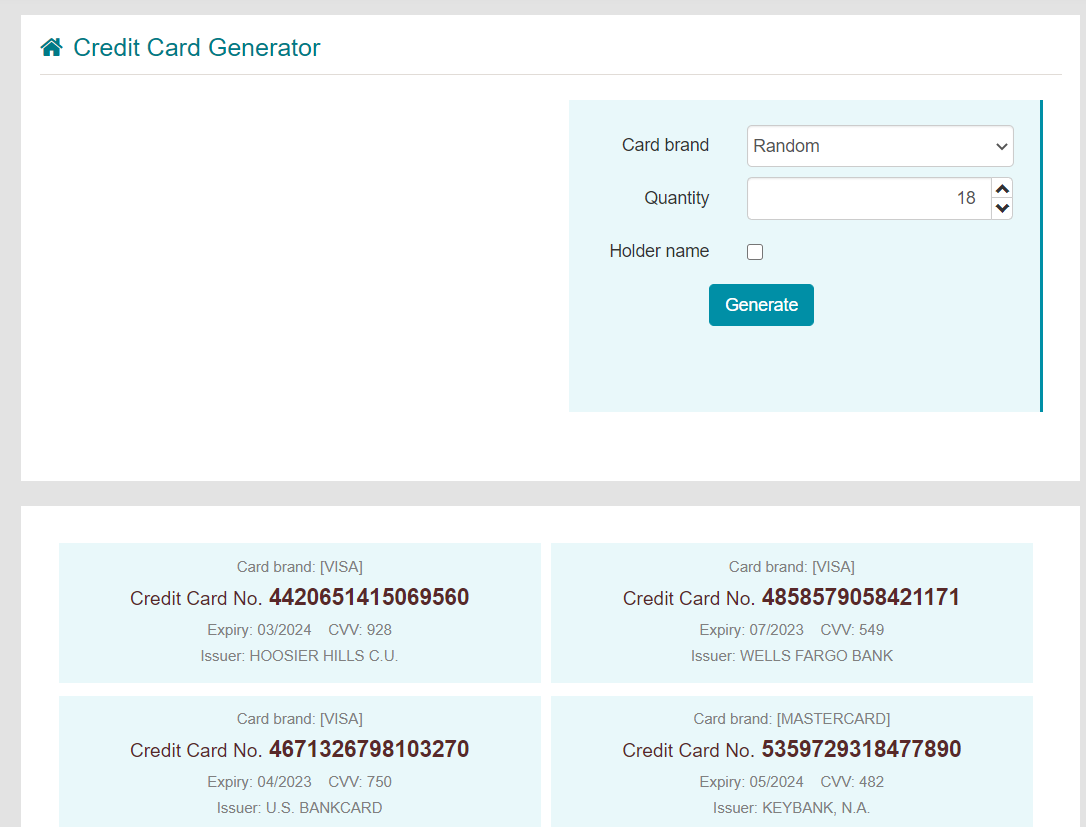Click the CVV: 928 value

click(x=360, y=630)
